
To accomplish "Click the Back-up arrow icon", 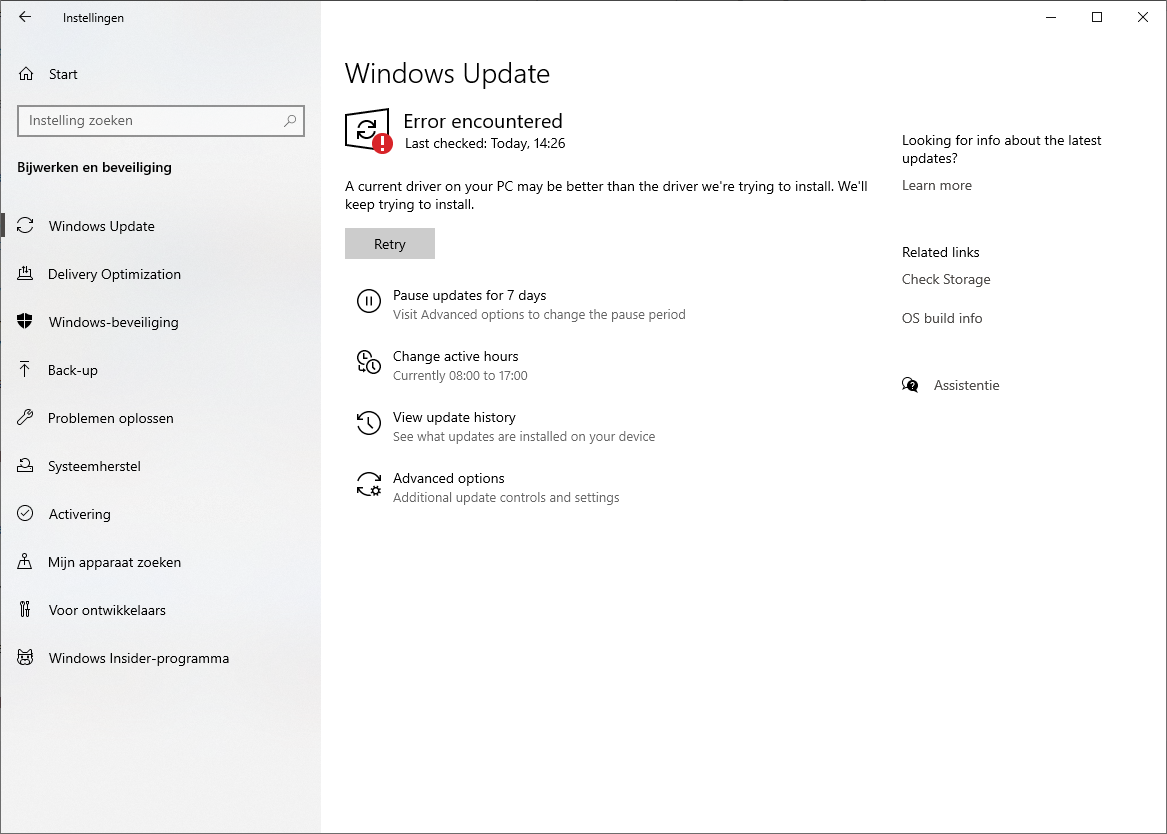I will coord(25,370).
